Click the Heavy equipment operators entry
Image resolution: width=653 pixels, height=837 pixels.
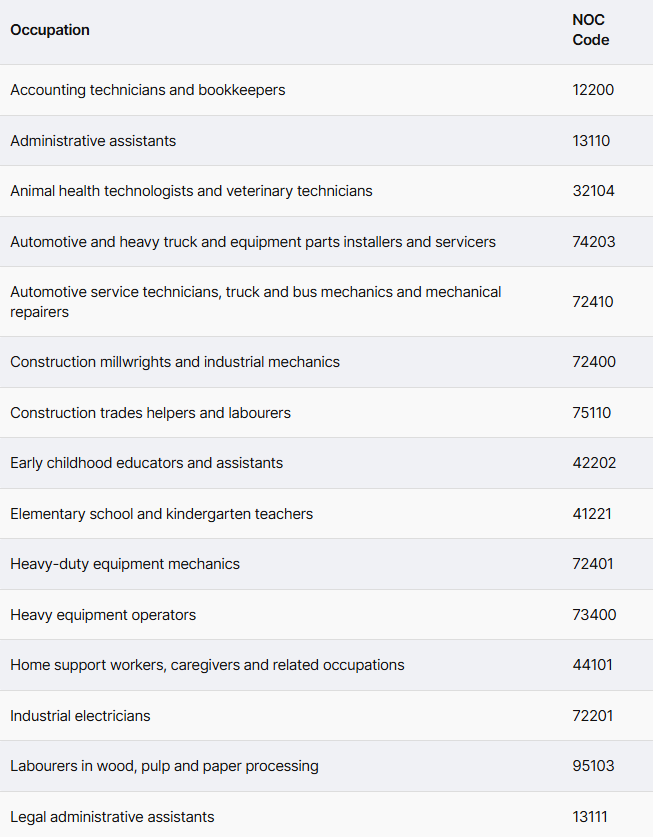click(x=103, y=615)
